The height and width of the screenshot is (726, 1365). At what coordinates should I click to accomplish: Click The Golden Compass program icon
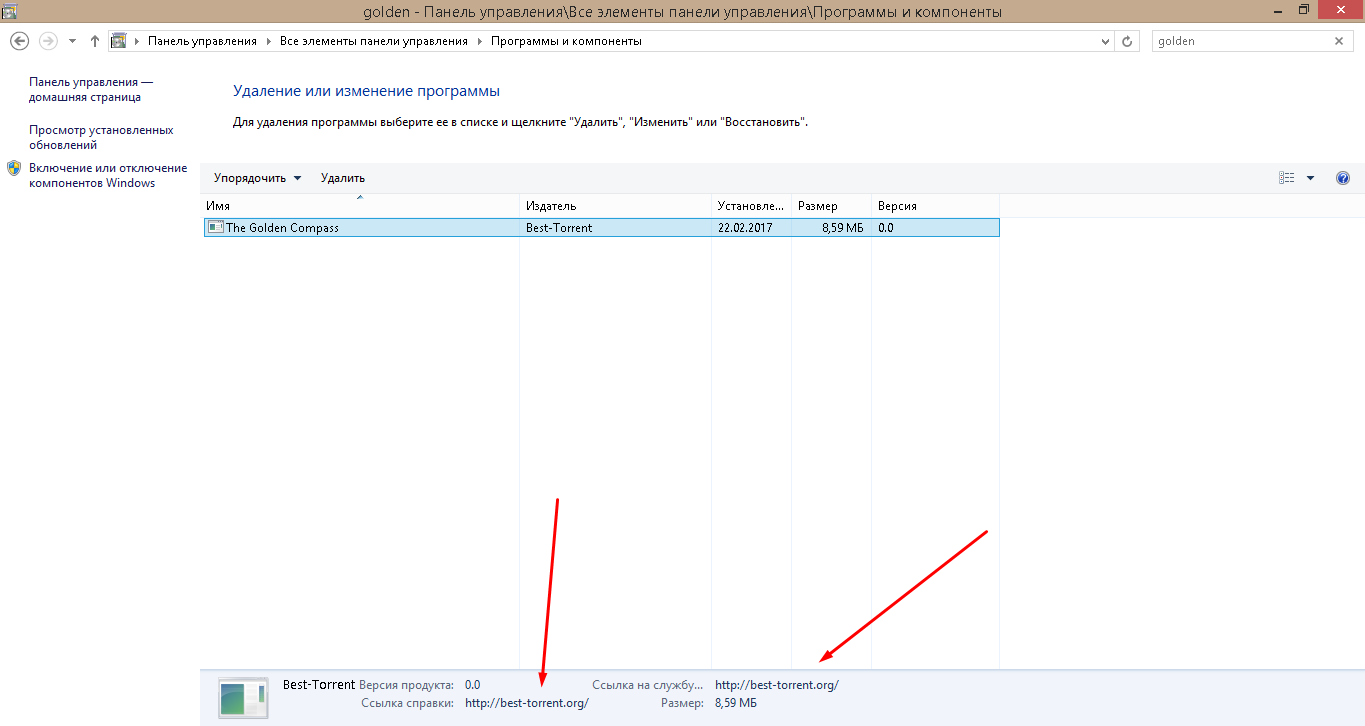point(215,227)
